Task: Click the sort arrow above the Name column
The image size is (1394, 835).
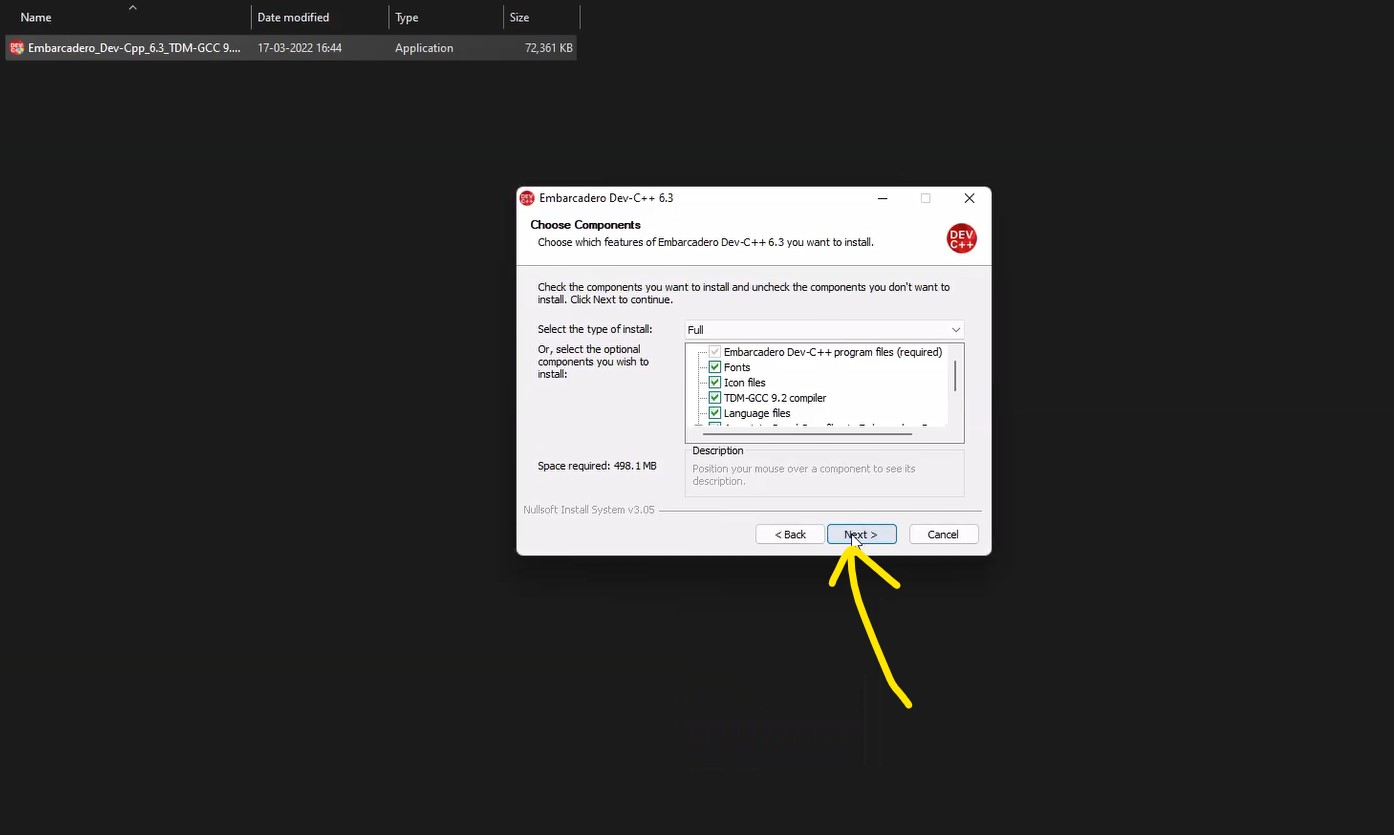Action: [132, 7]
